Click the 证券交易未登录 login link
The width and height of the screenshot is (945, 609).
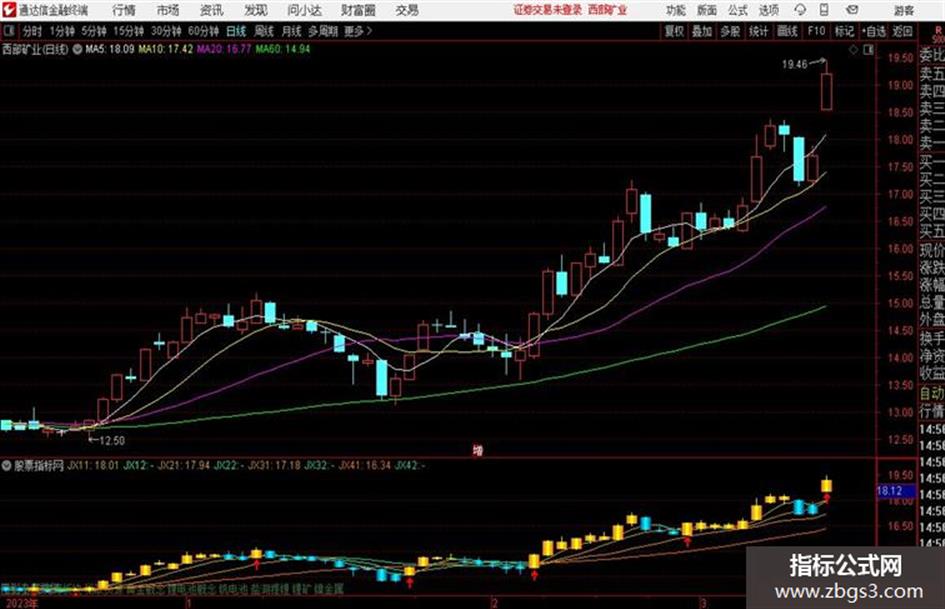tap(548, 10)
